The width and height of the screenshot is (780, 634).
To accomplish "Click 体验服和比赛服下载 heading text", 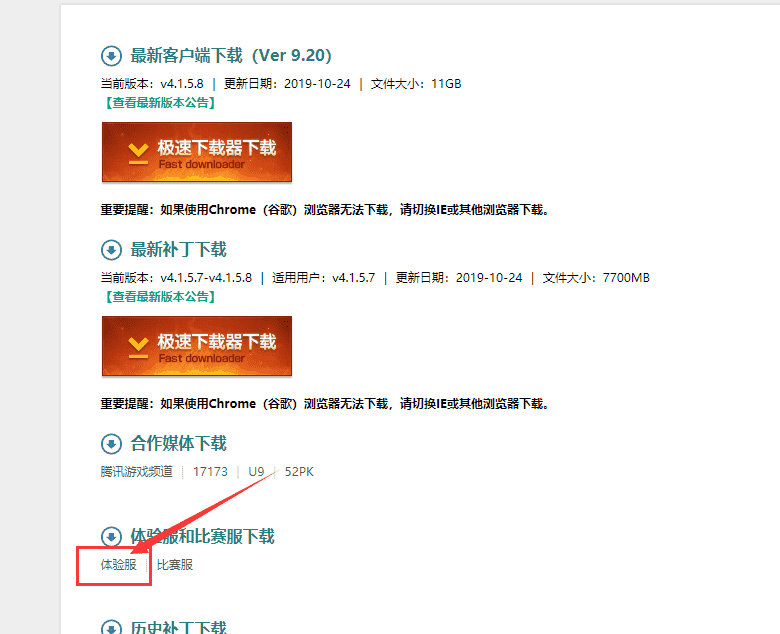I will tap(202, 537).
